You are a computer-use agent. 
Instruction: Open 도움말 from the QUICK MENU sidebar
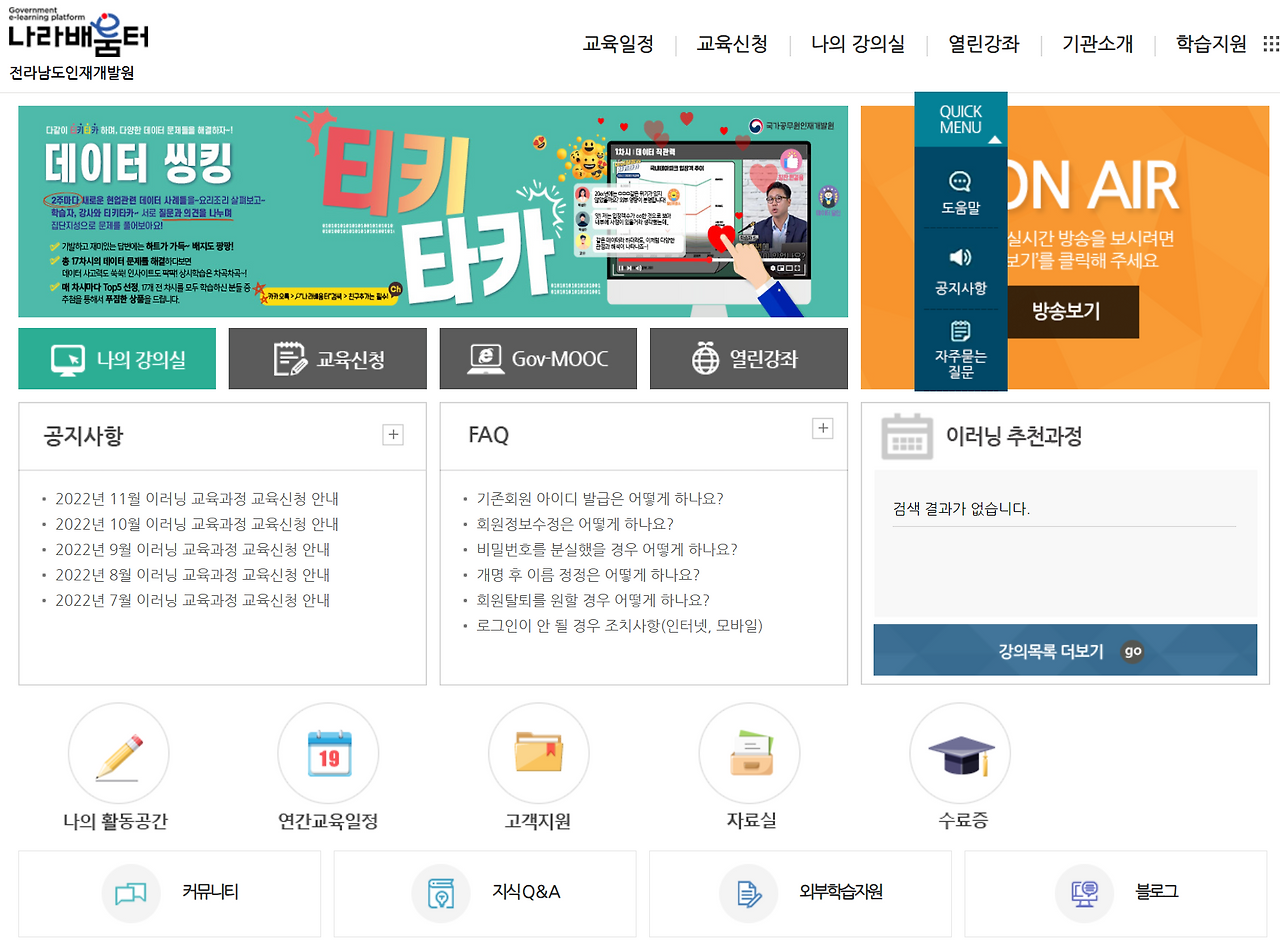click(961, 190)
